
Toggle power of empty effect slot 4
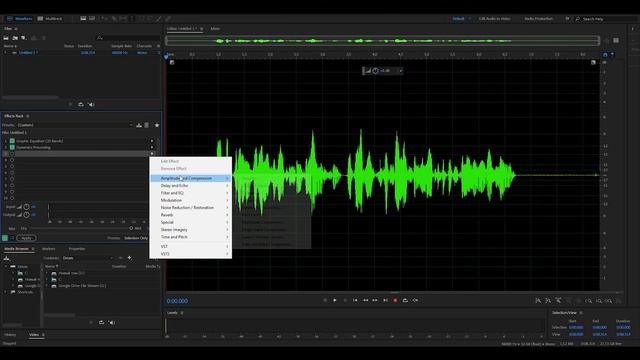click(12, 160)
